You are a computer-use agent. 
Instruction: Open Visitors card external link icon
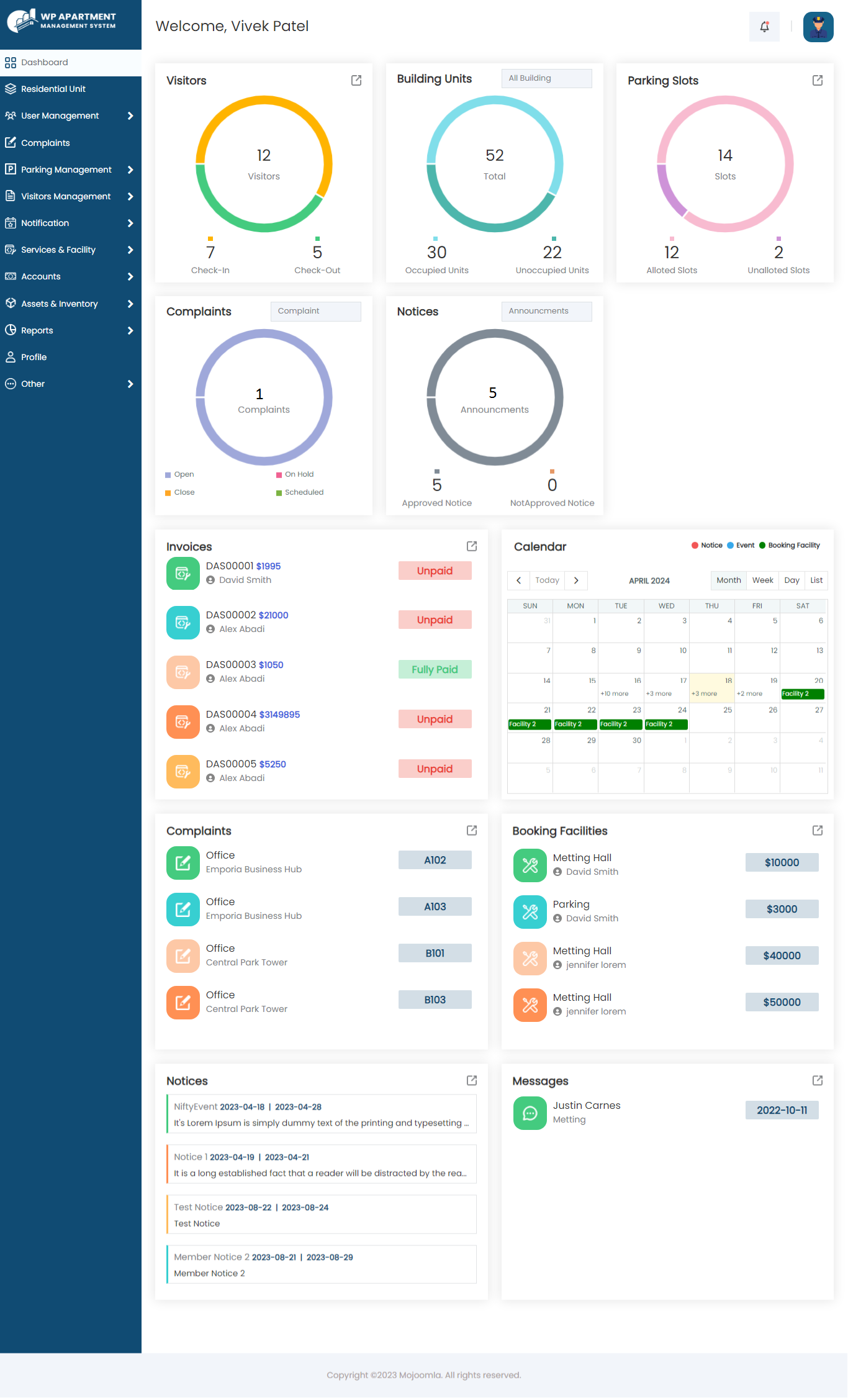pos(356,80)
